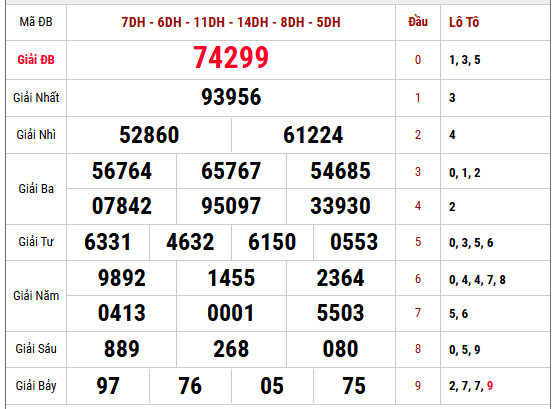Image resolution: width=554 pixels, height=409 pixels.
Task: Click the Đầu column header
Action: 418,22
